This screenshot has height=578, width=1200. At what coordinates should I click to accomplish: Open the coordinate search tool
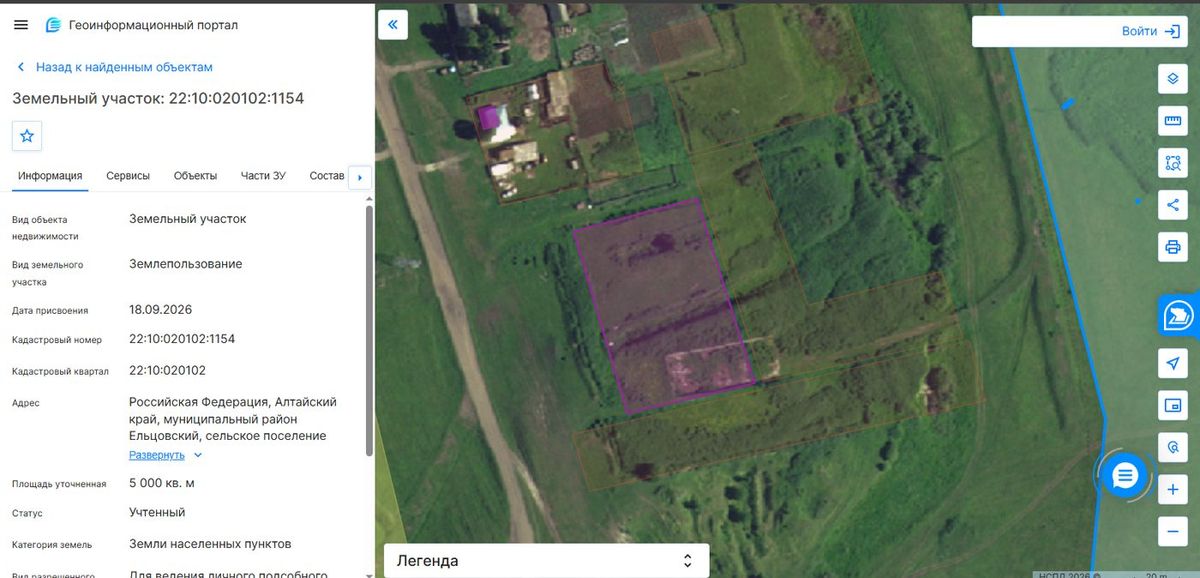point(1173,447)
